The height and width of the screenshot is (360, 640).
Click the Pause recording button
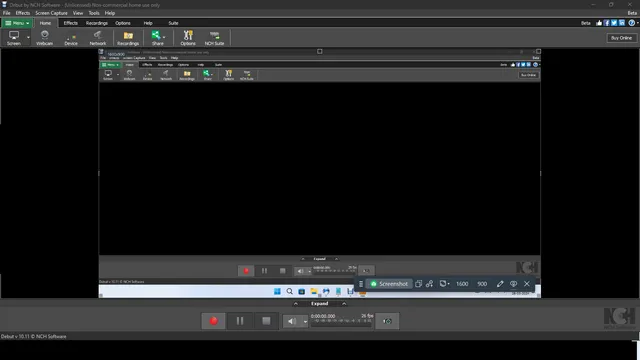pyautogui.click(x=240, y=321)
